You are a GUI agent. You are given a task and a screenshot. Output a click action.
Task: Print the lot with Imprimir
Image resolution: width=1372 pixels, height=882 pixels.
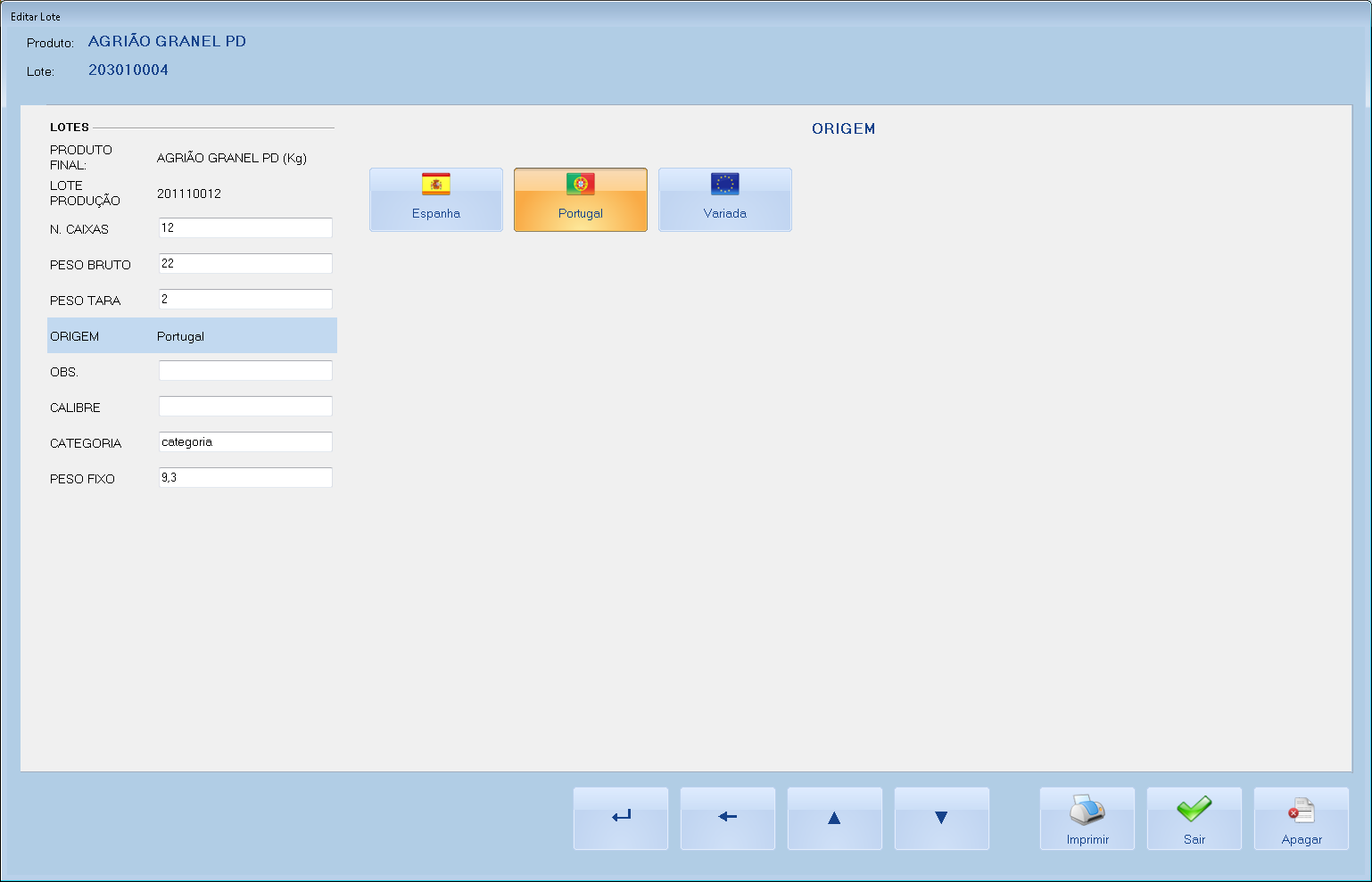click(1087, 818)
